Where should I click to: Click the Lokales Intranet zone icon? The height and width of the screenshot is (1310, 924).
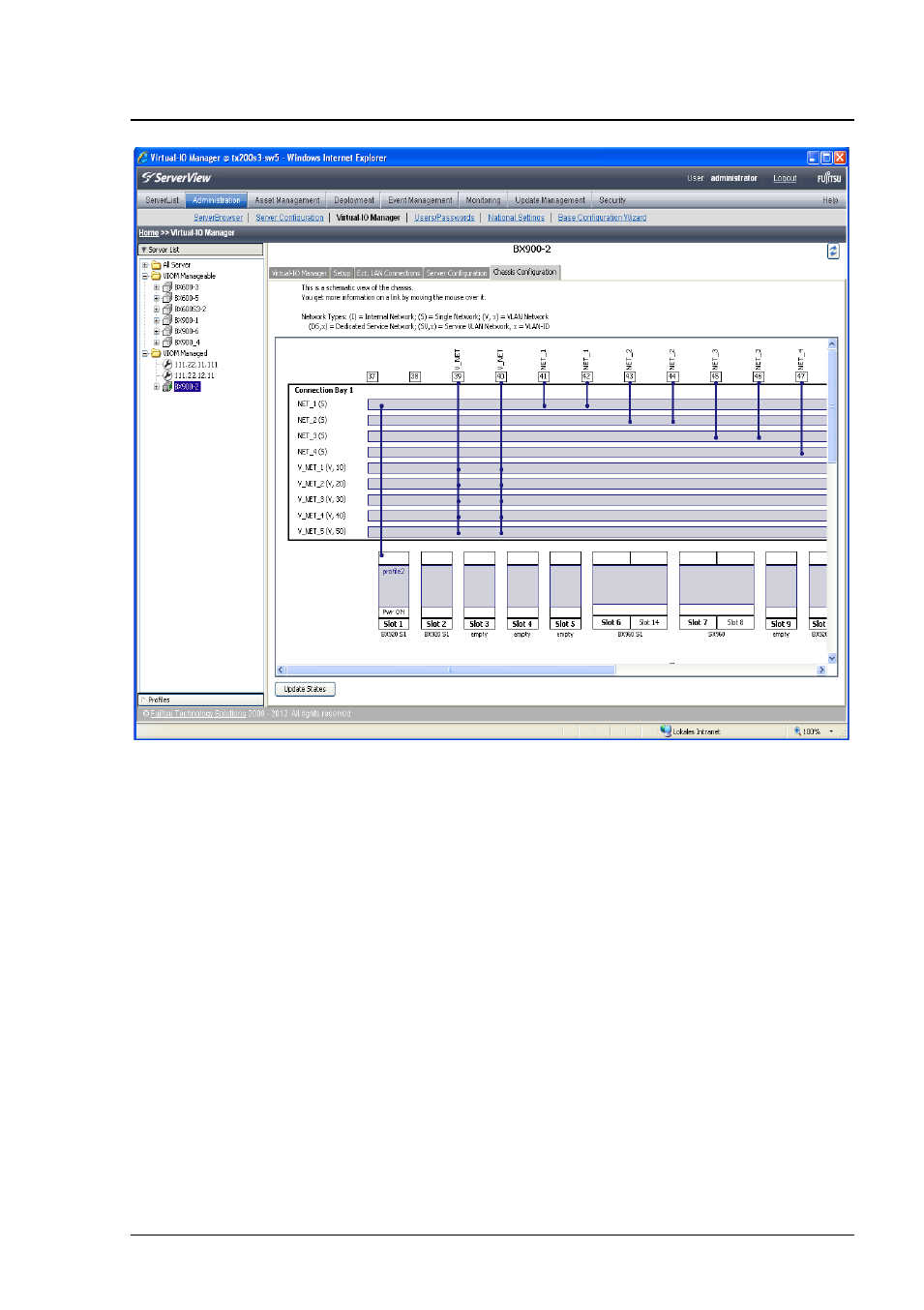coord(666,730)
